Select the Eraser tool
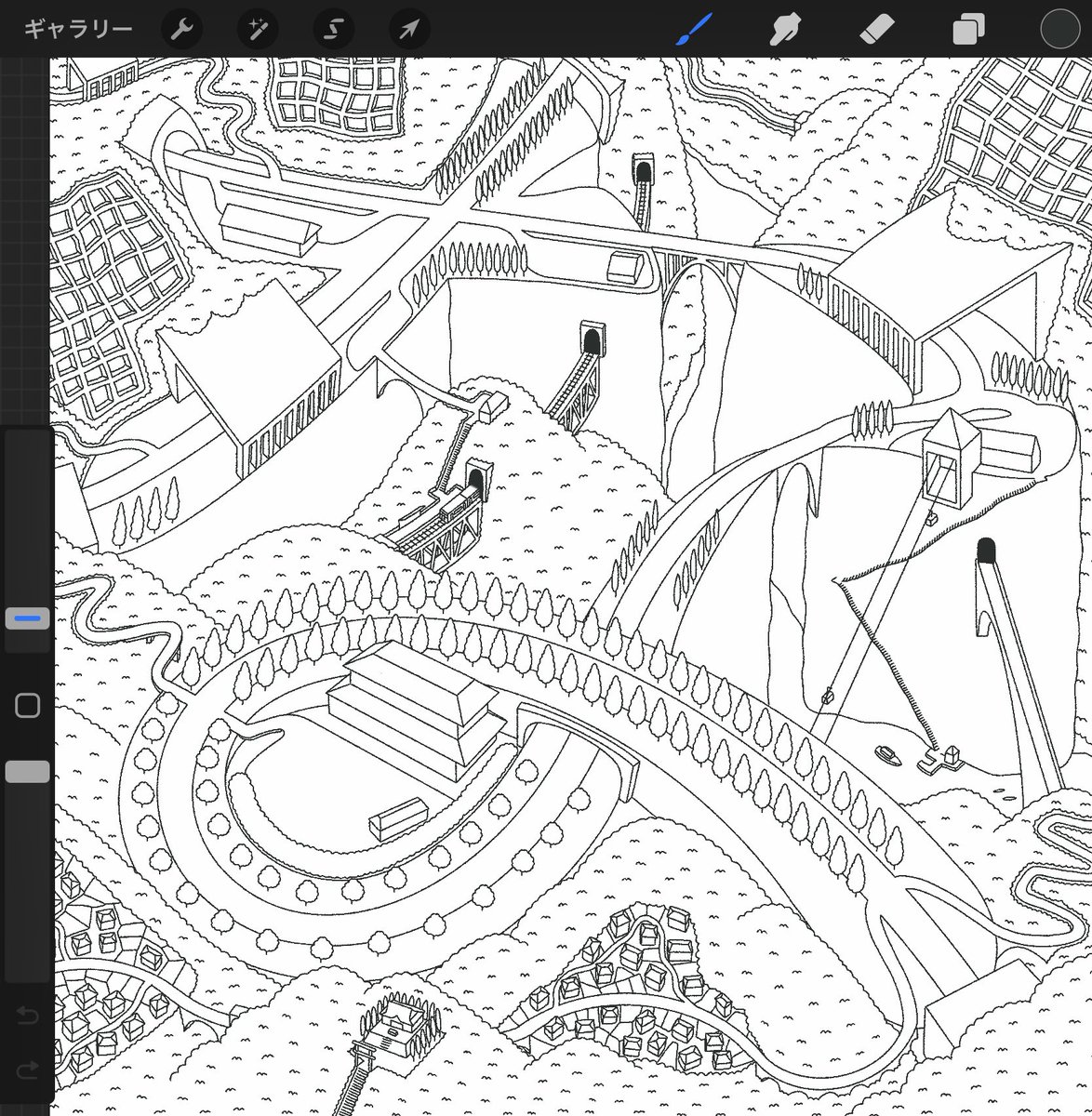 [x=877, y=29]
